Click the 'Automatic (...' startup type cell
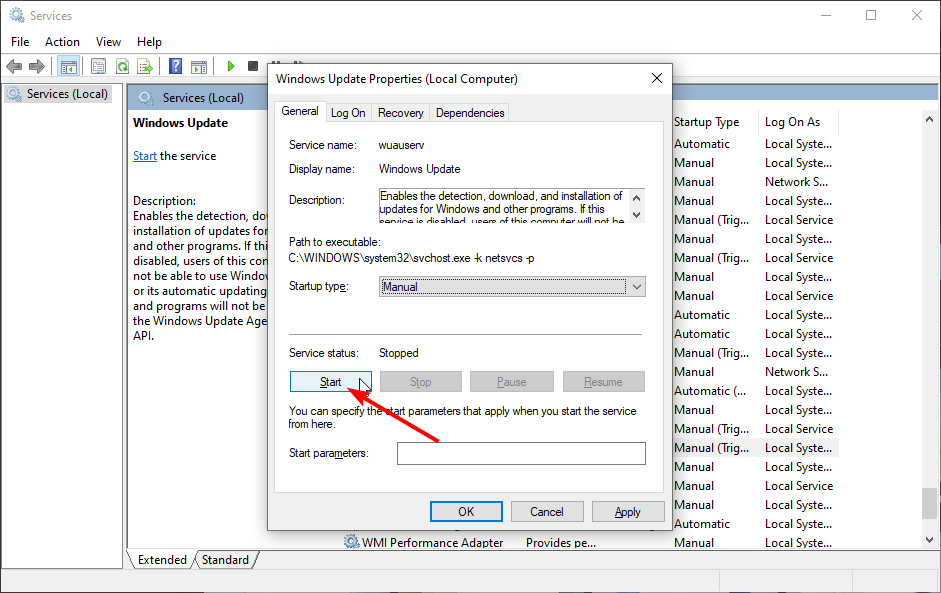 point(711,391)
